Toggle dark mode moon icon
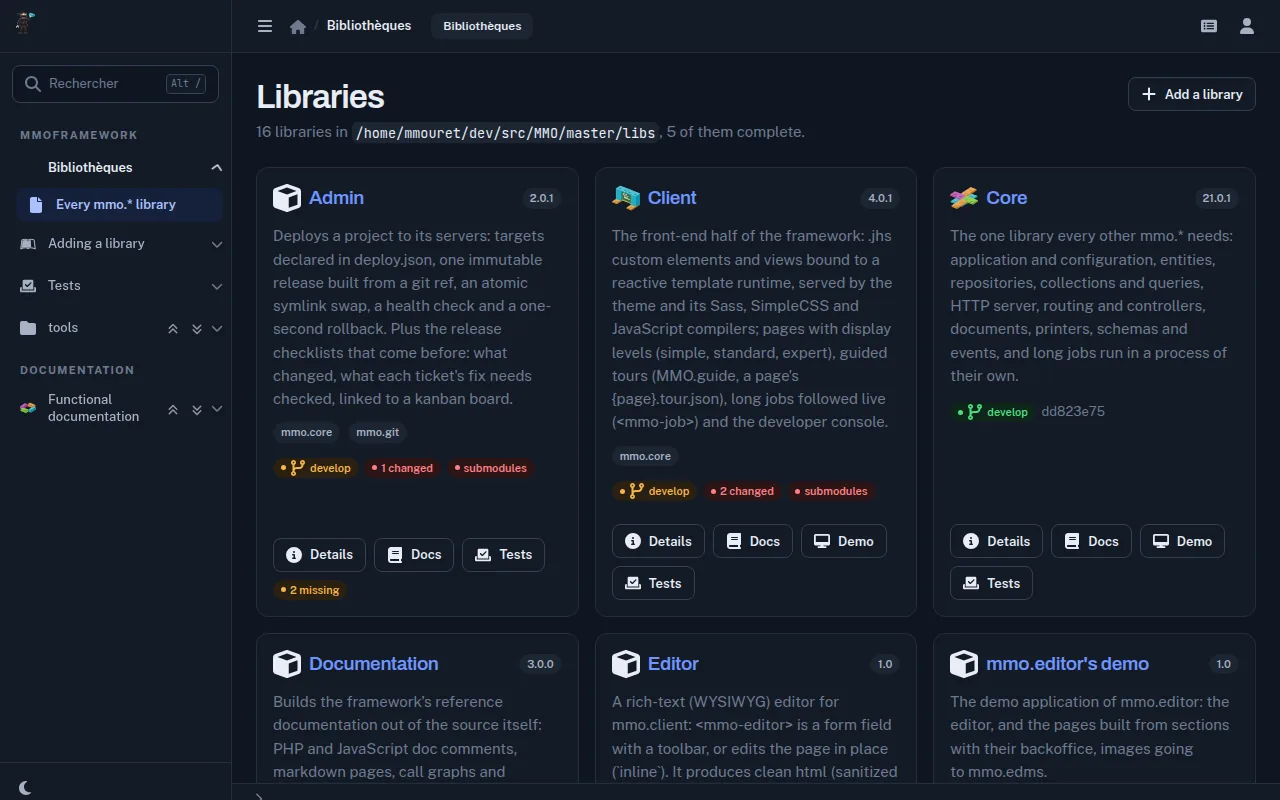 coord(25,788)
